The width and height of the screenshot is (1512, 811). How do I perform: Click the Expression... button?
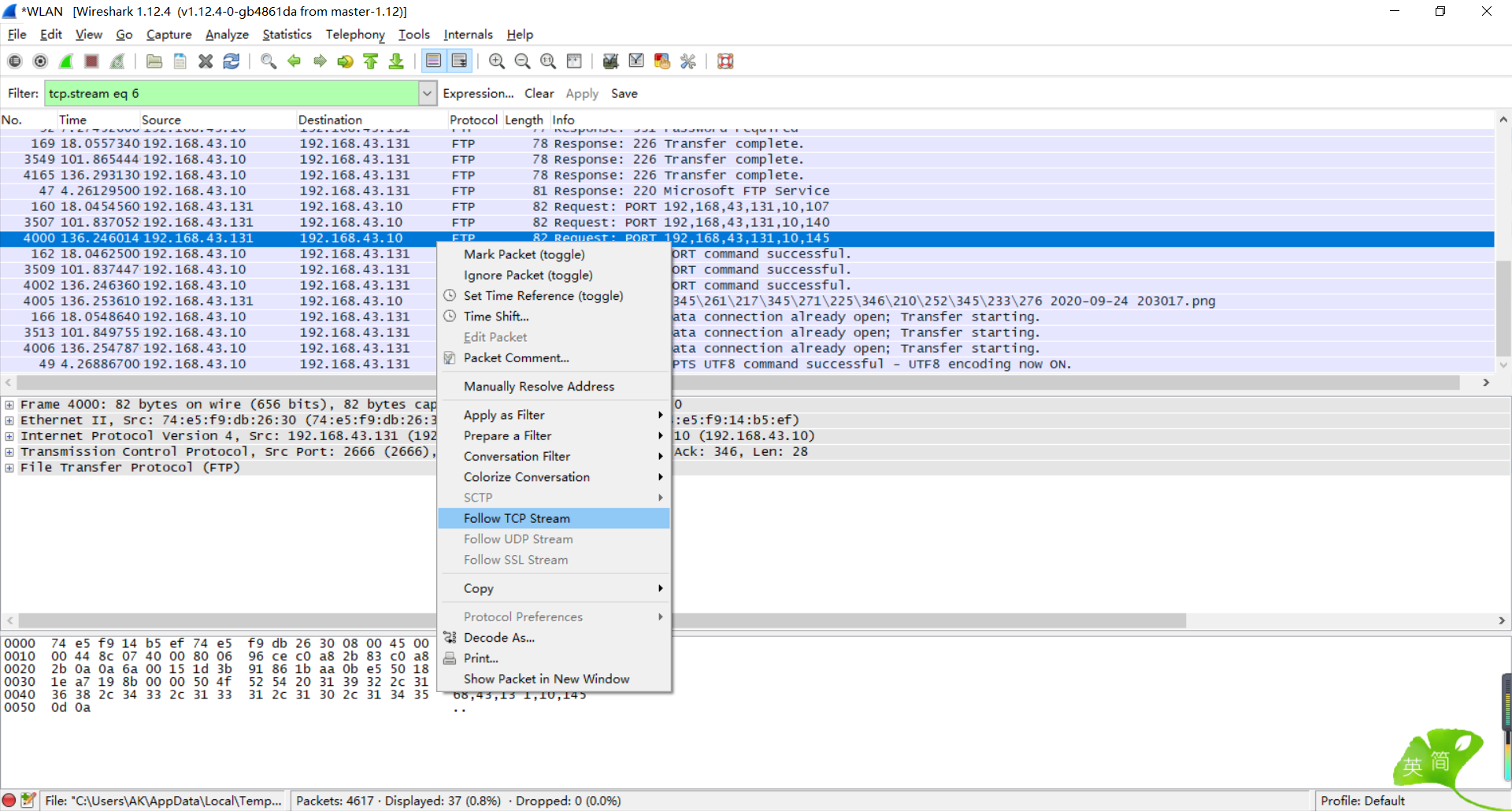pos(478,94)
